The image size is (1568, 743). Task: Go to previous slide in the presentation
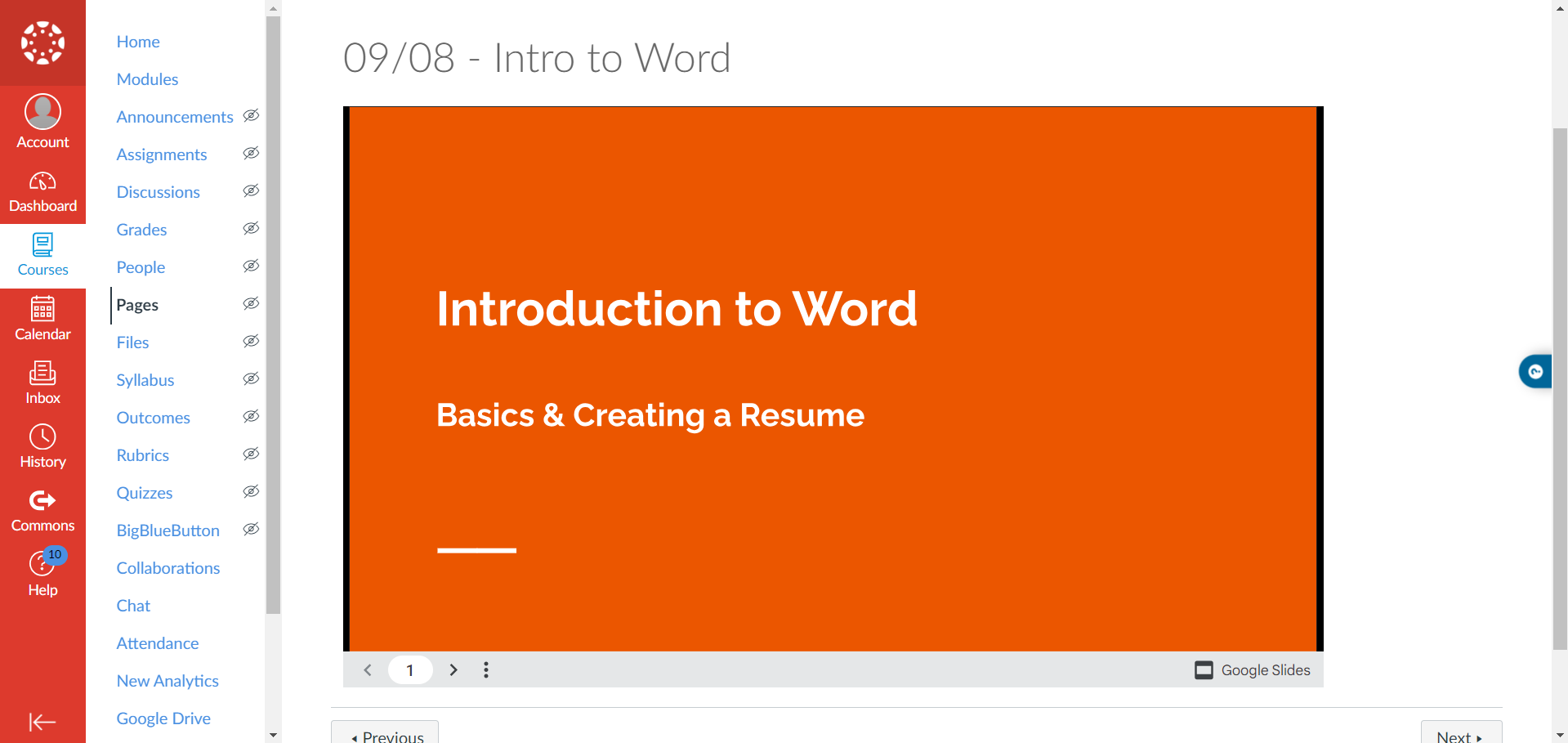click(368, 670)
